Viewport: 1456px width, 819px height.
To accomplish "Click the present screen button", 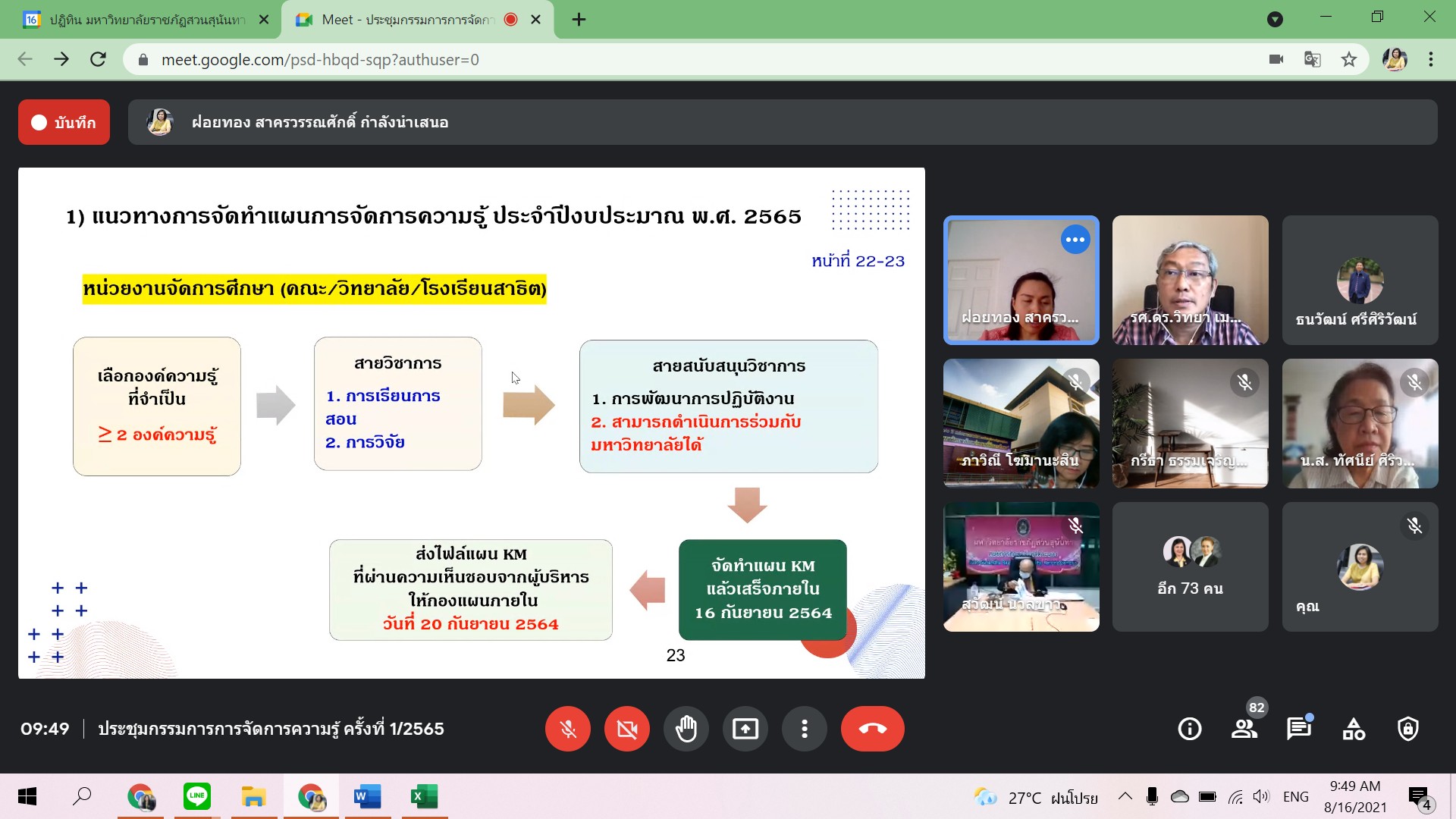I will [x=745, y=729].
